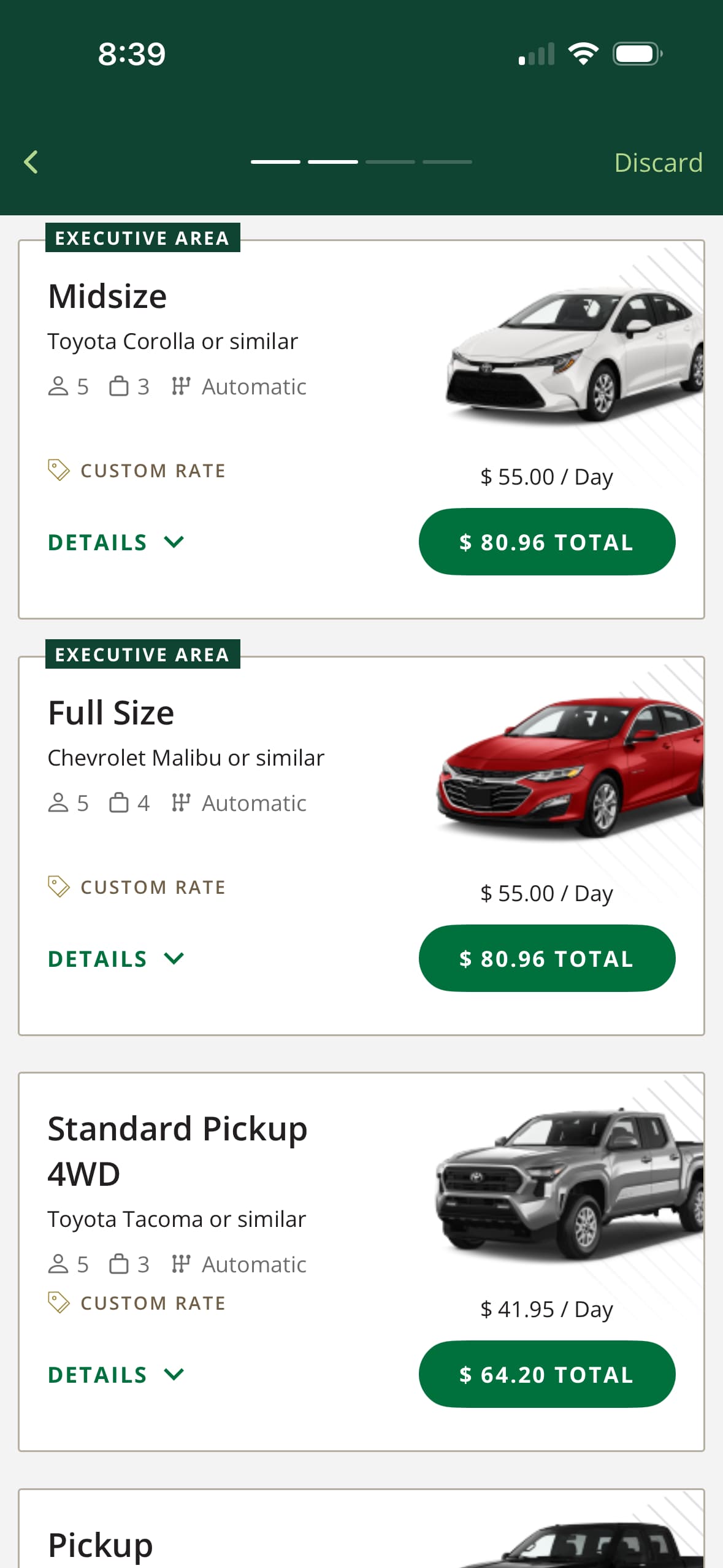
Task: Click the Standard Pickup transmission icon
Action: (181, 1264)
